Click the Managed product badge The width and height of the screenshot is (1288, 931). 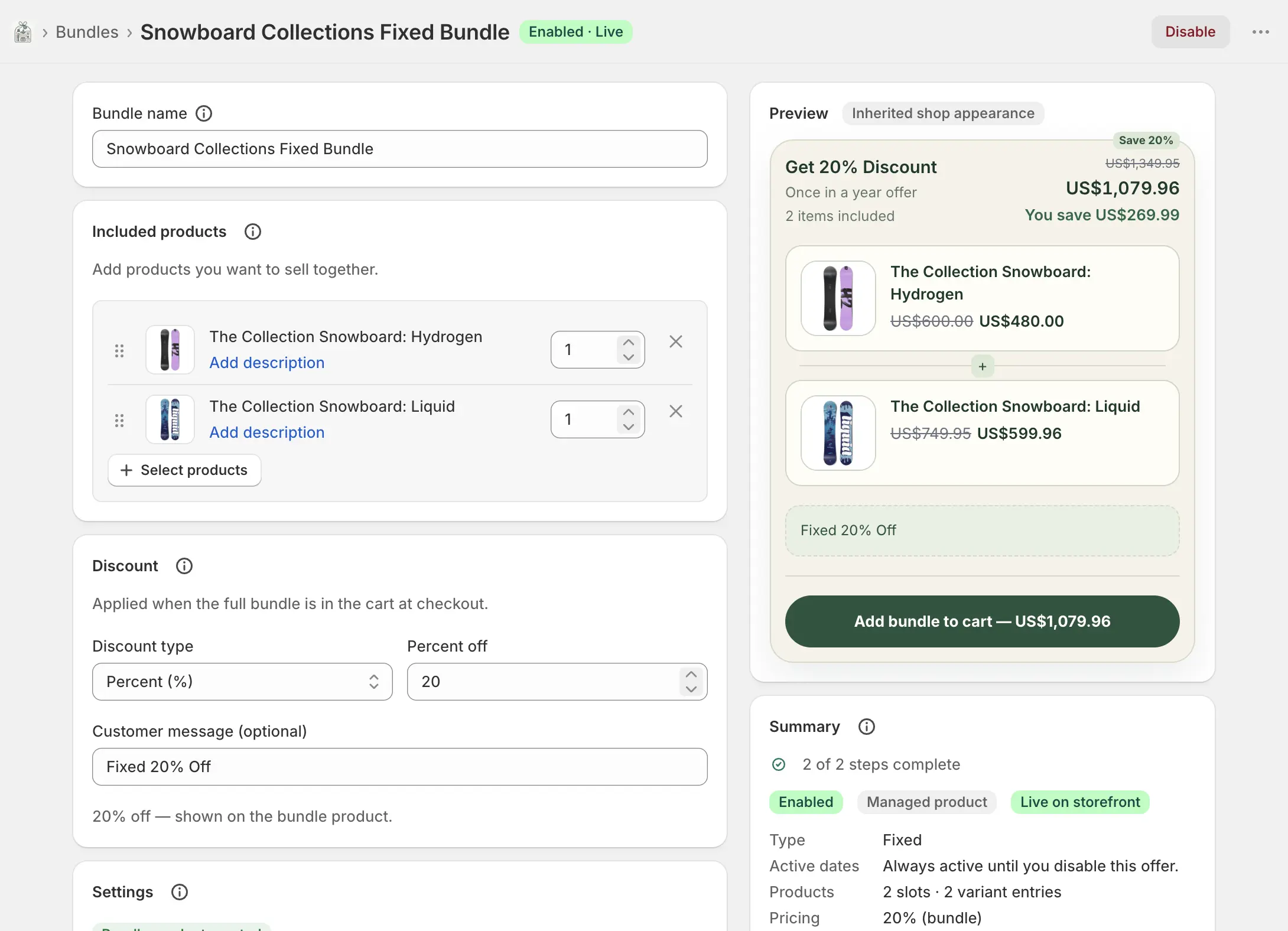[926, 802]
